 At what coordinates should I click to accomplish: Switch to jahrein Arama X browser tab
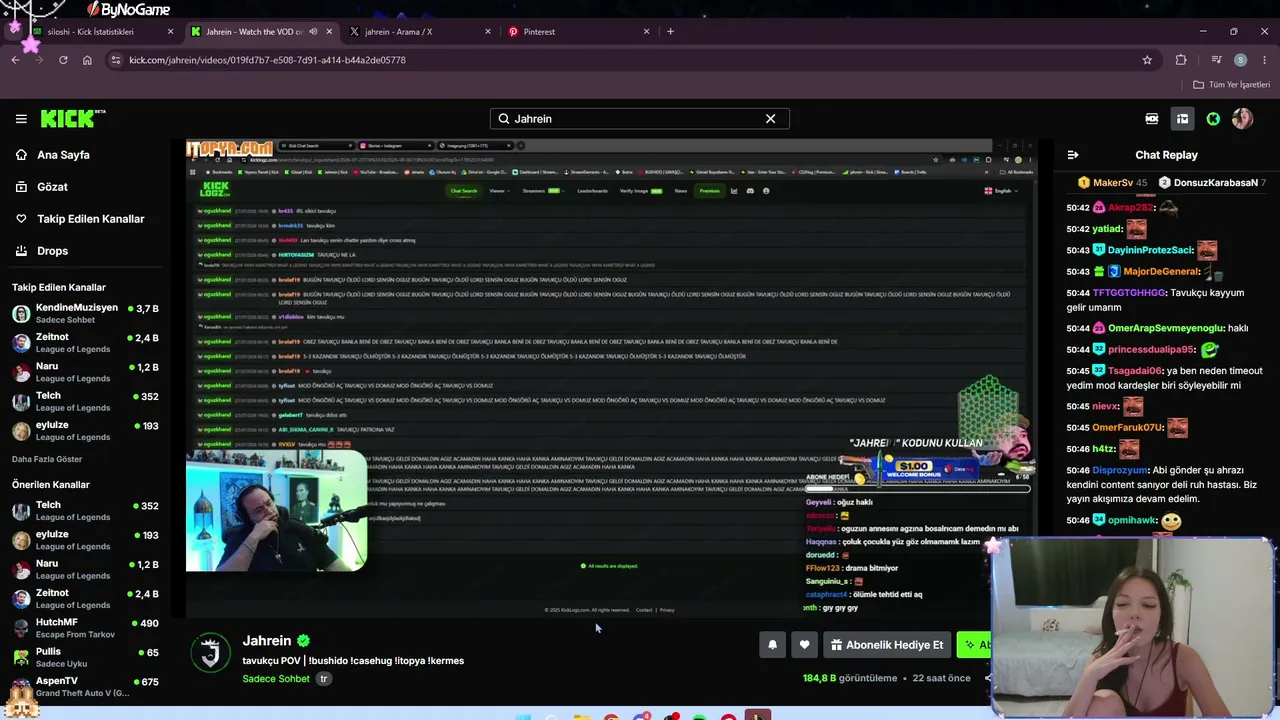[420, 32]
